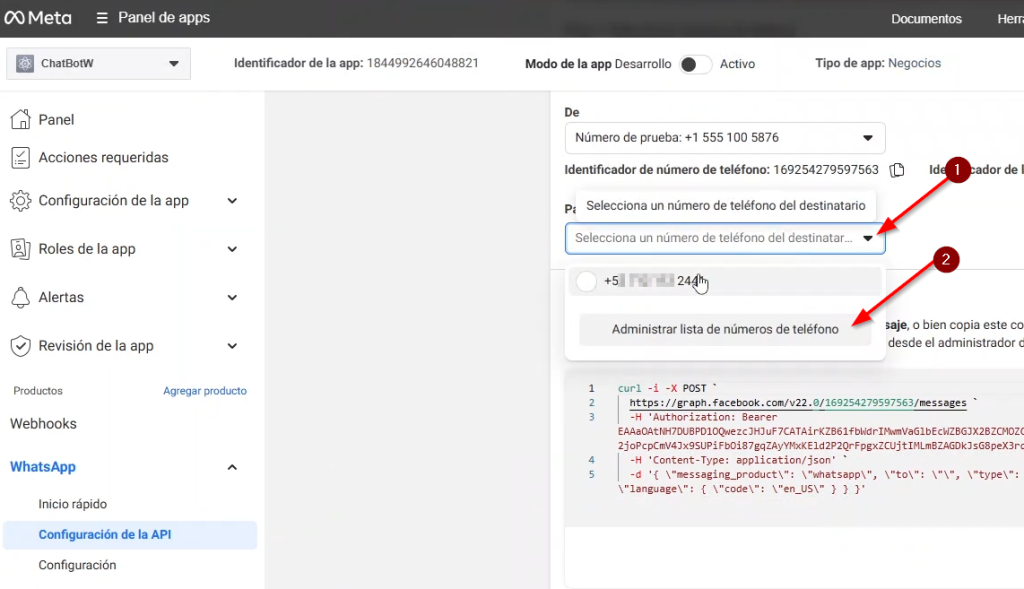
Task: Open the Número de prueba dropdown
Action: click(725, 138)
